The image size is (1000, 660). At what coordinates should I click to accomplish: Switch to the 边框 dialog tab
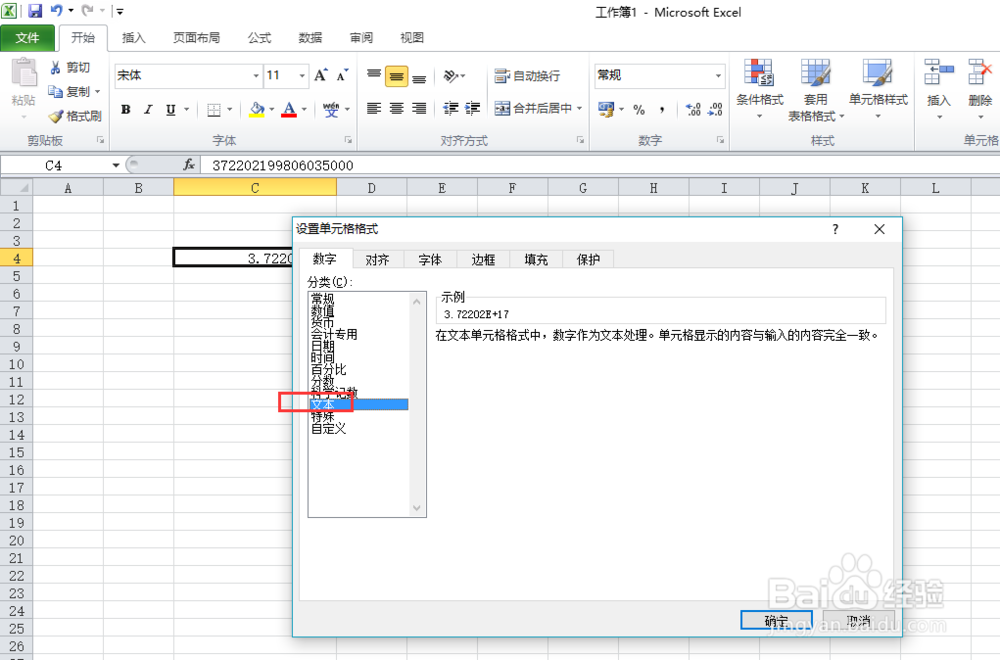483,259
